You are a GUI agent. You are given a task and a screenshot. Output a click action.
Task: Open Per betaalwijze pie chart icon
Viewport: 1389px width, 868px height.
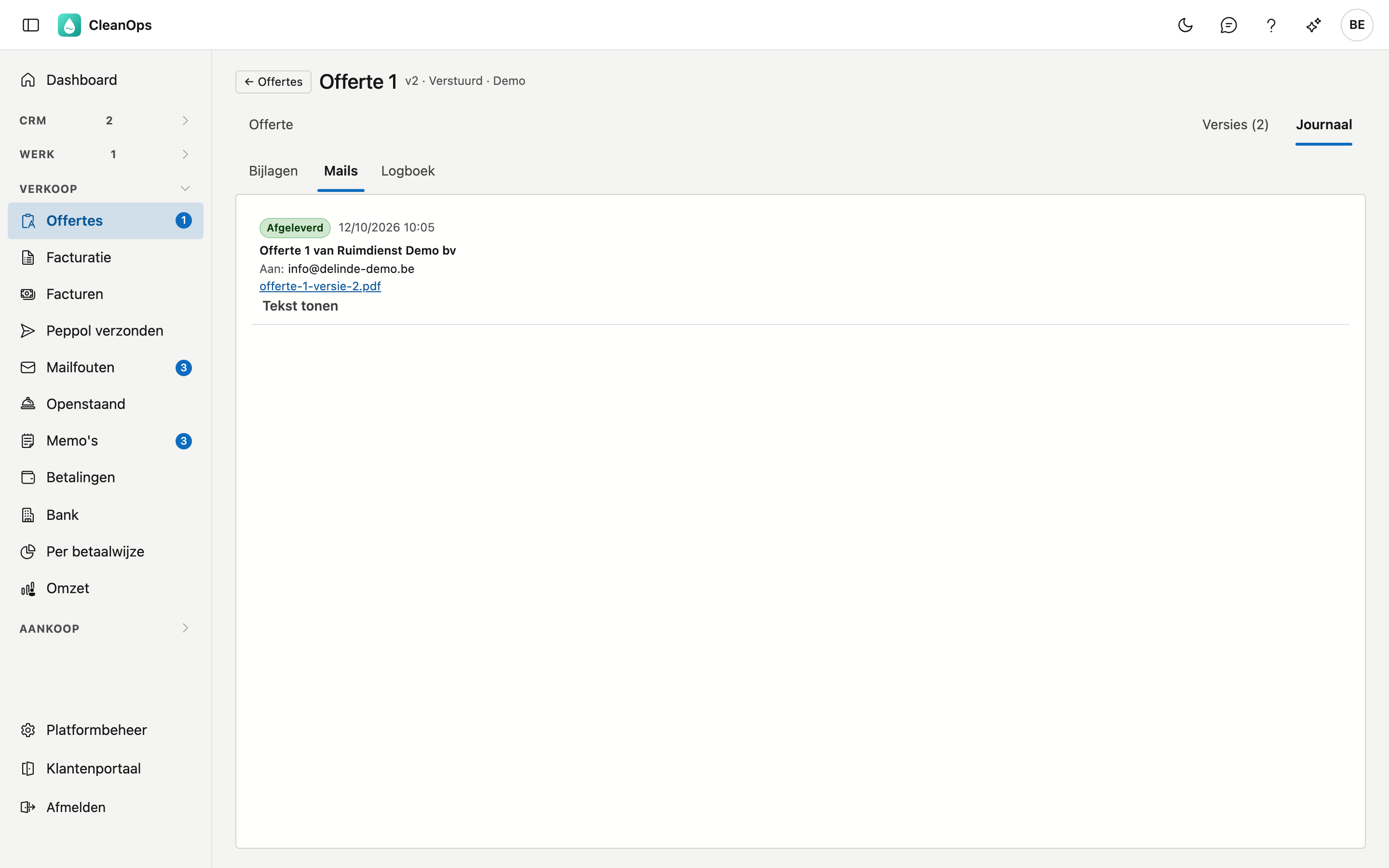click(x=28, y=552)
